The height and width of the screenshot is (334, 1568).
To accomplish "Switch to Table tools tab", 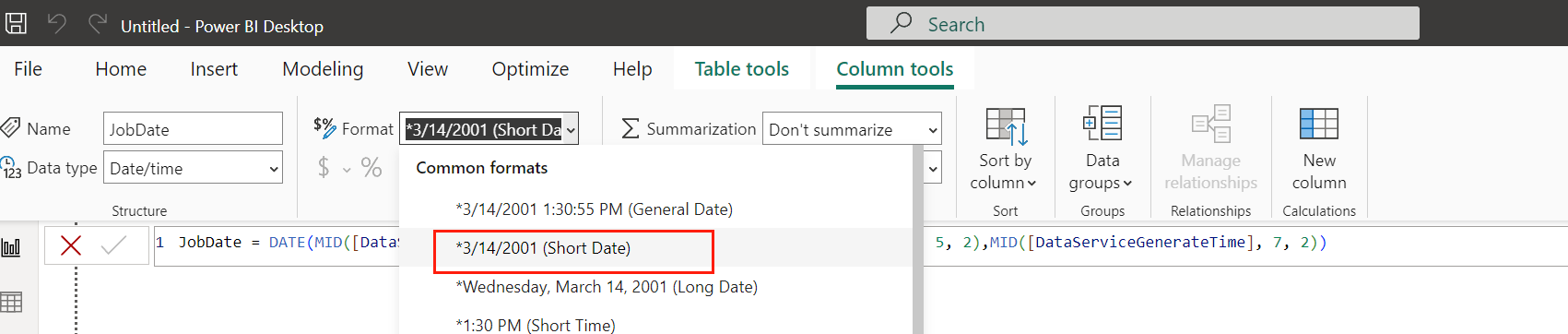I will coord(742,69).
